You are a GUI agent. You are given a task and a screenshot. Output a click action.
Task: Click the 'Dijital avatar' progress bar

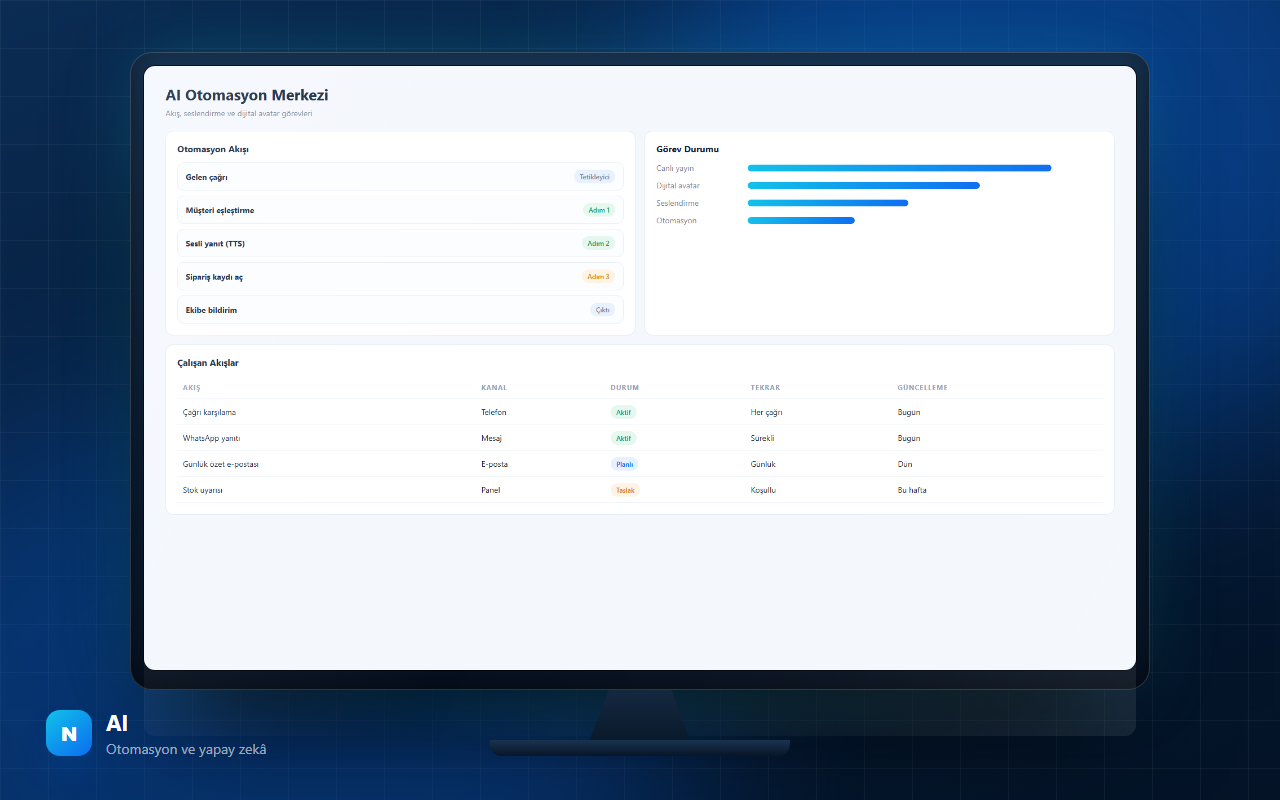click(x=864, y=185)
